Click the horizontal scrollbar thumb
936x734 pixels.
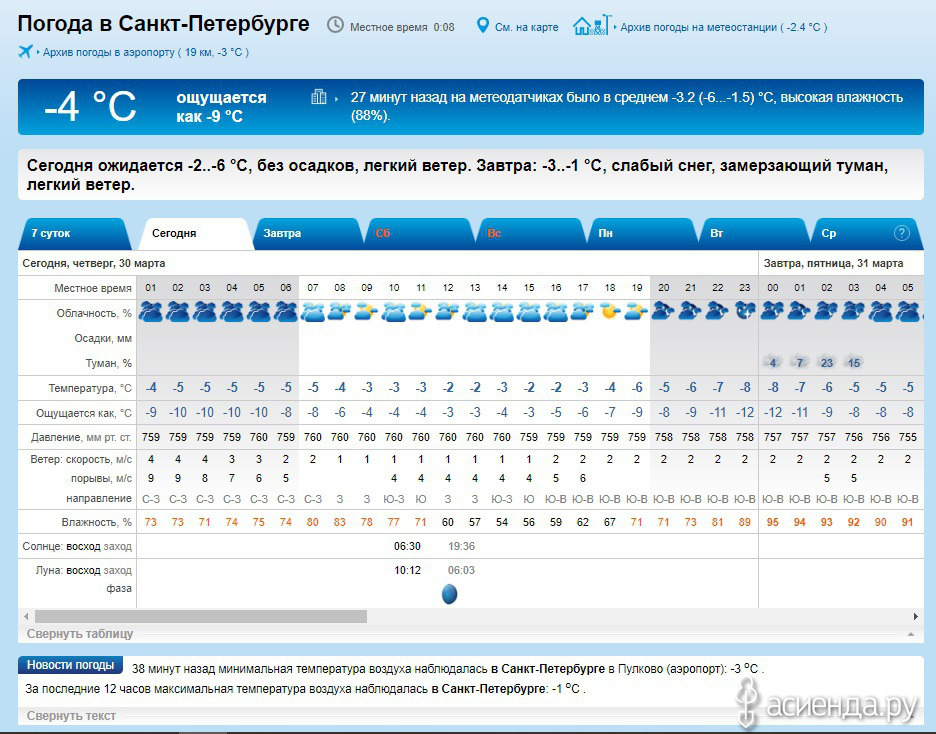[x=201, y=616]
